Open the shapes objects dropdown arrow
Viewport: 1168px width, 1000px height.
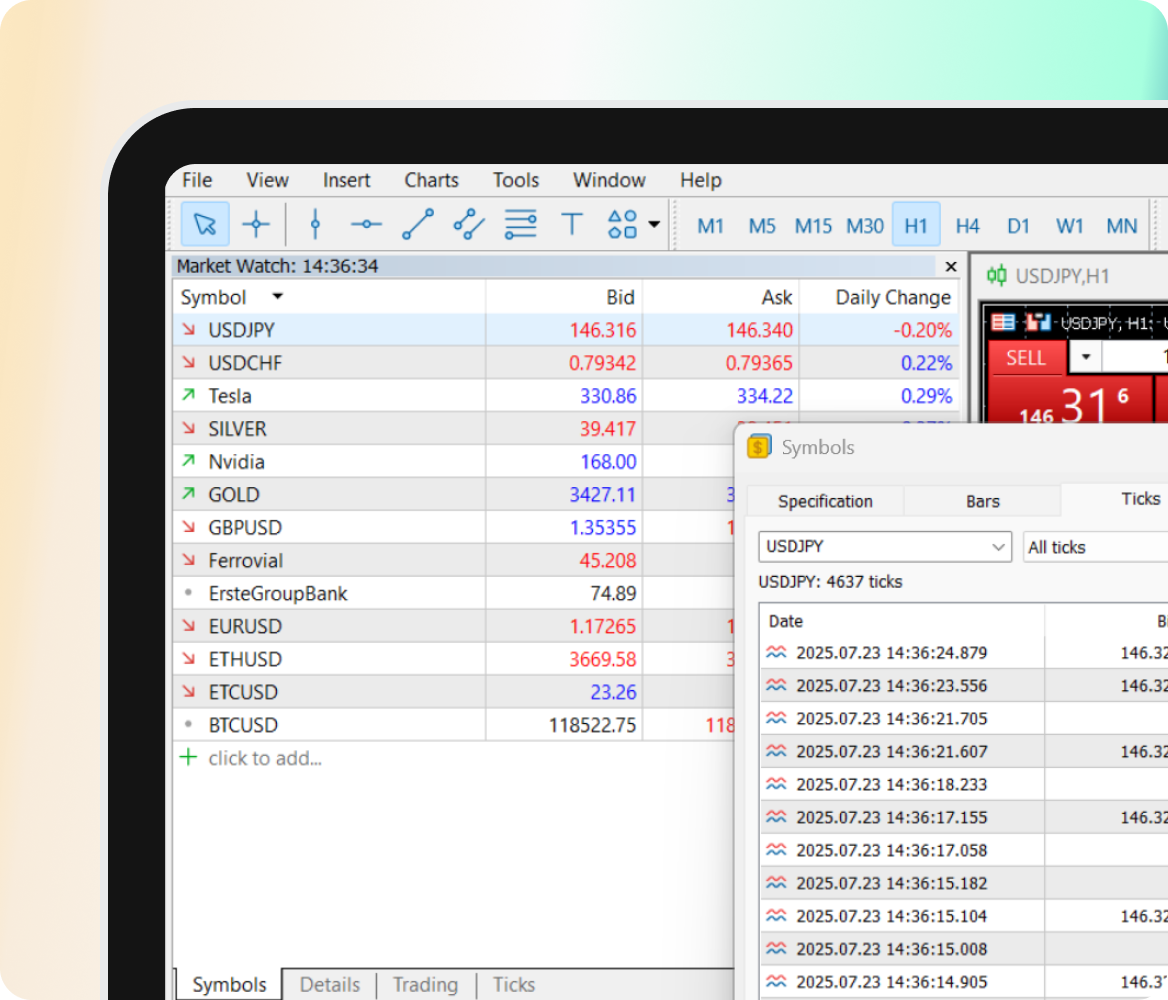(654, 224)
